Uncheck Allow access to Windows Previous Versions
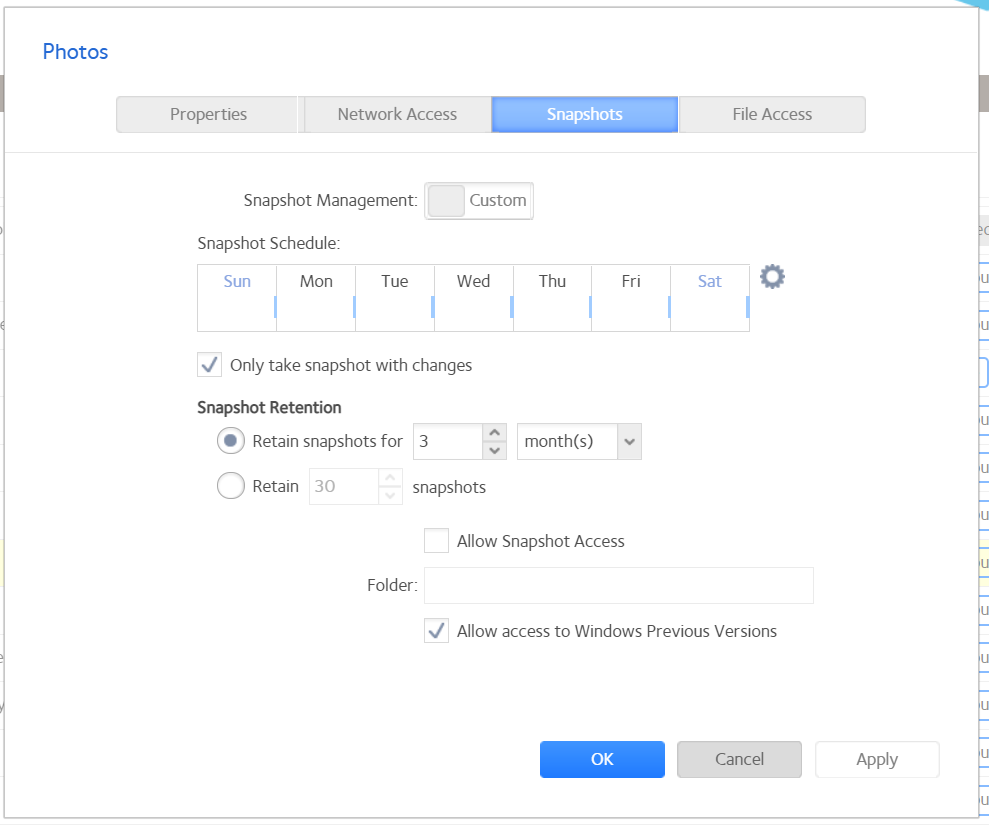Image resolution: width=989 pixels, height=831 pixels. tap(436, 631)
